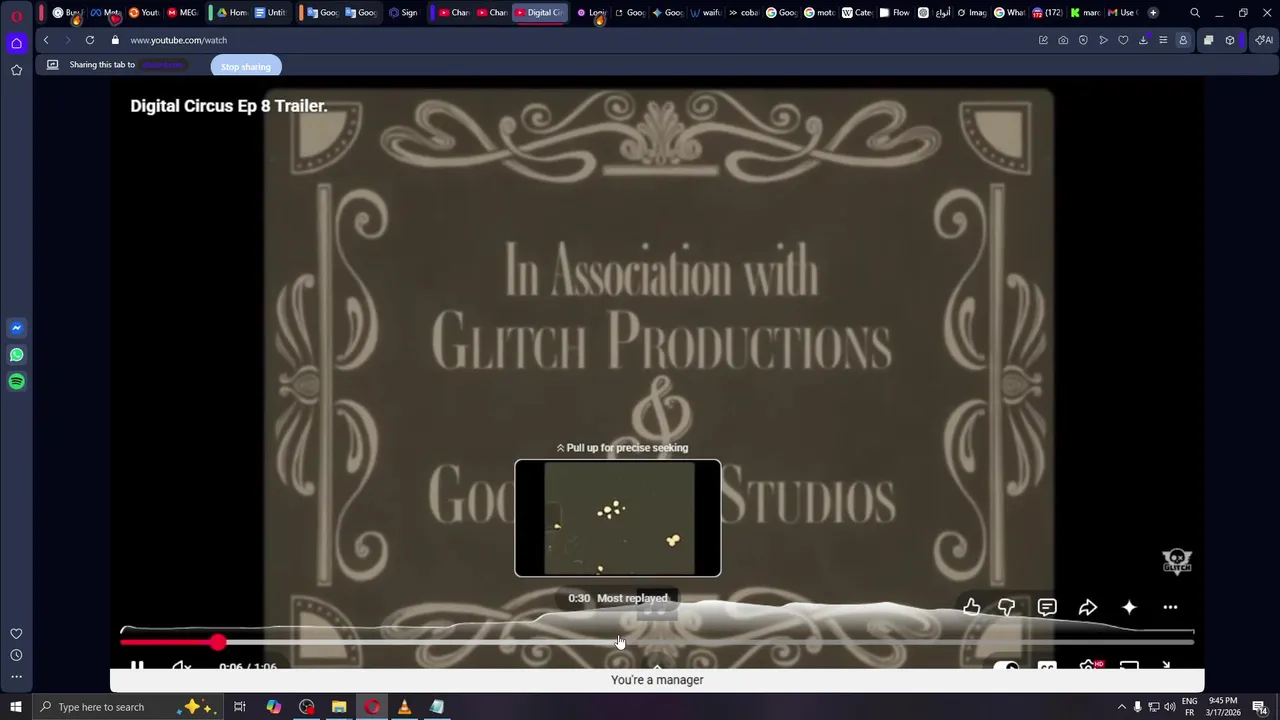Open the sidebar history clock icon
The height and width of the screenshot is (720, 1280).
click(x=16, y=655)
